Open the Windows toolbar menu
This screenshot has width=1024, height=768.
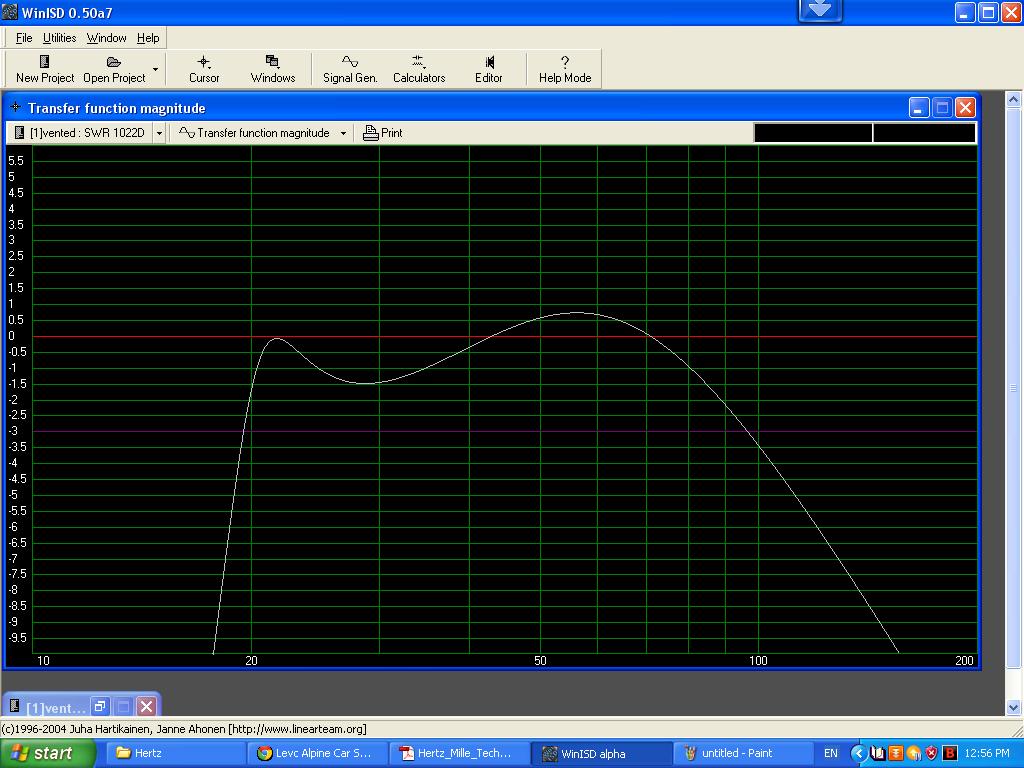(272, 69)
